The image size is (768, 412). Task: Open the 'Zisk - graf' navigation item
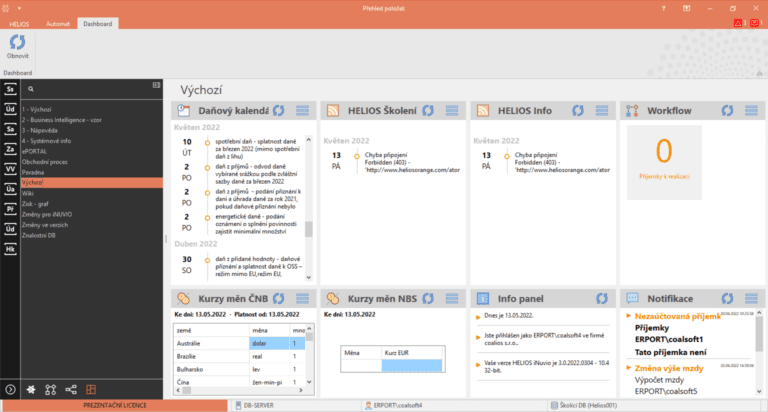pyautogui.click(x=35, y=204)
